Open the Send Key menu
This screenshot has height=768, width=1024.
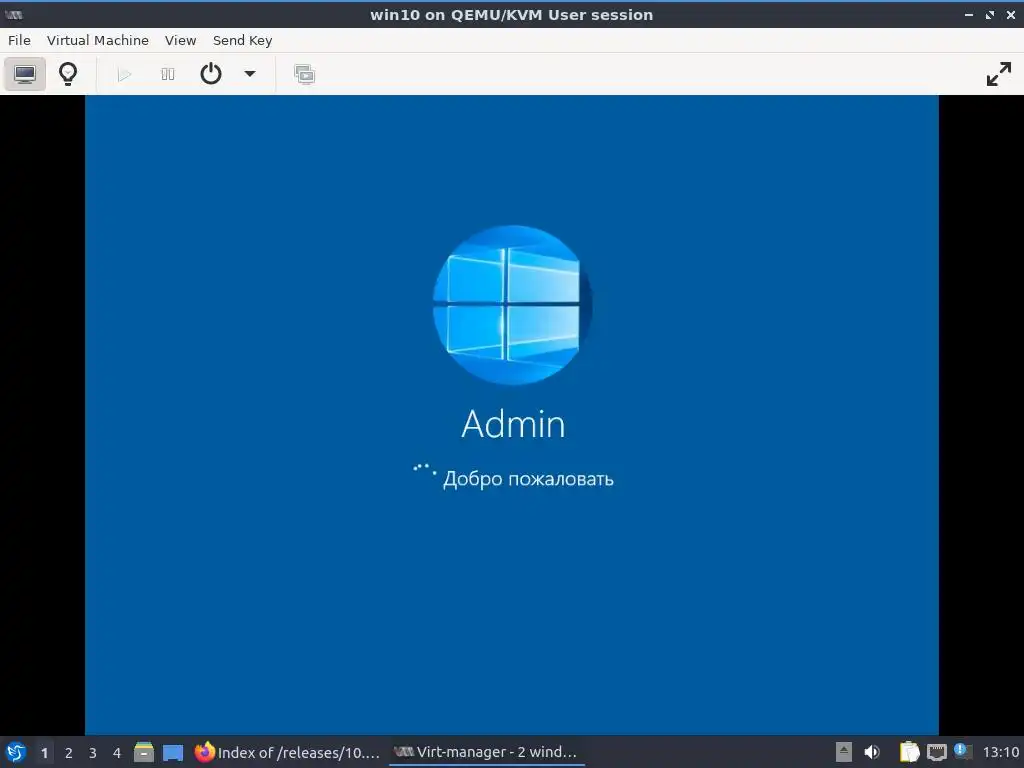242,40
